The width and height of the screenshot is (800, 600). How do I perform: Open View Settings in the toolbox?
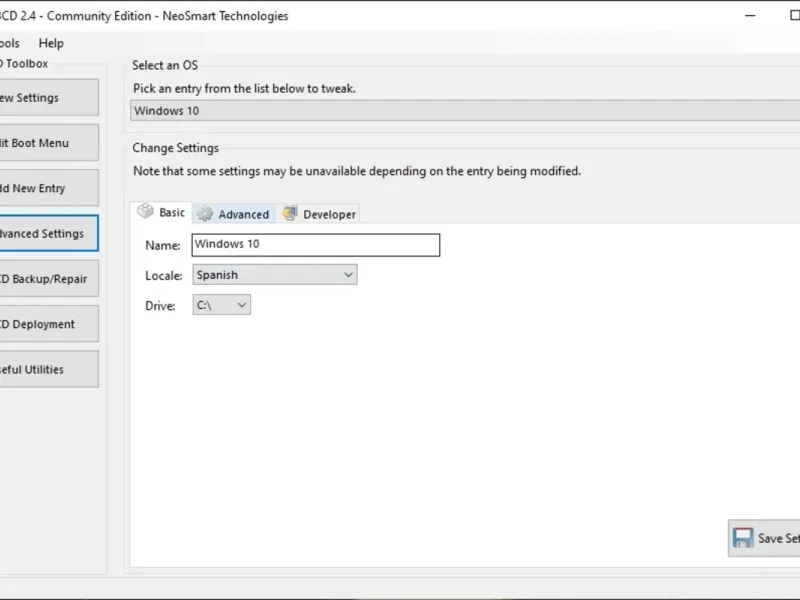[x=49, y=97]
